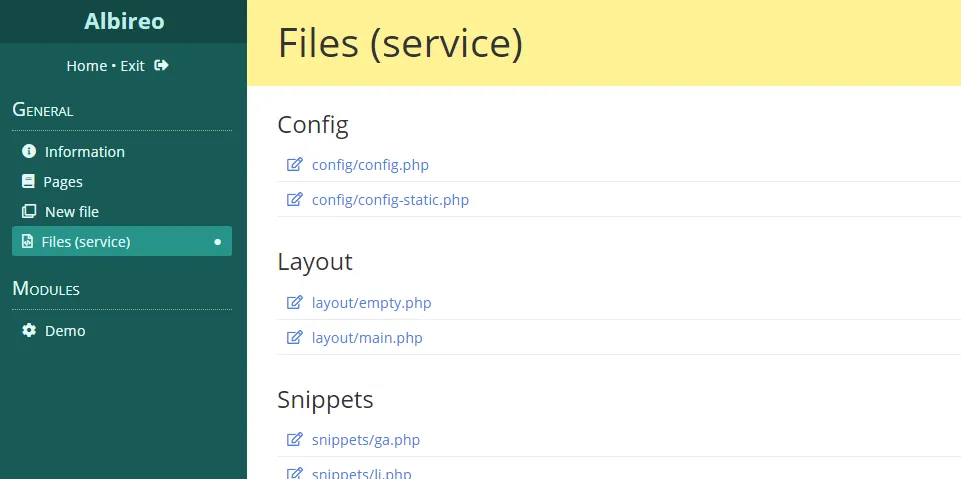Open the Pages menu item
This screenshot has height=479, width=961.
(63, 182)
